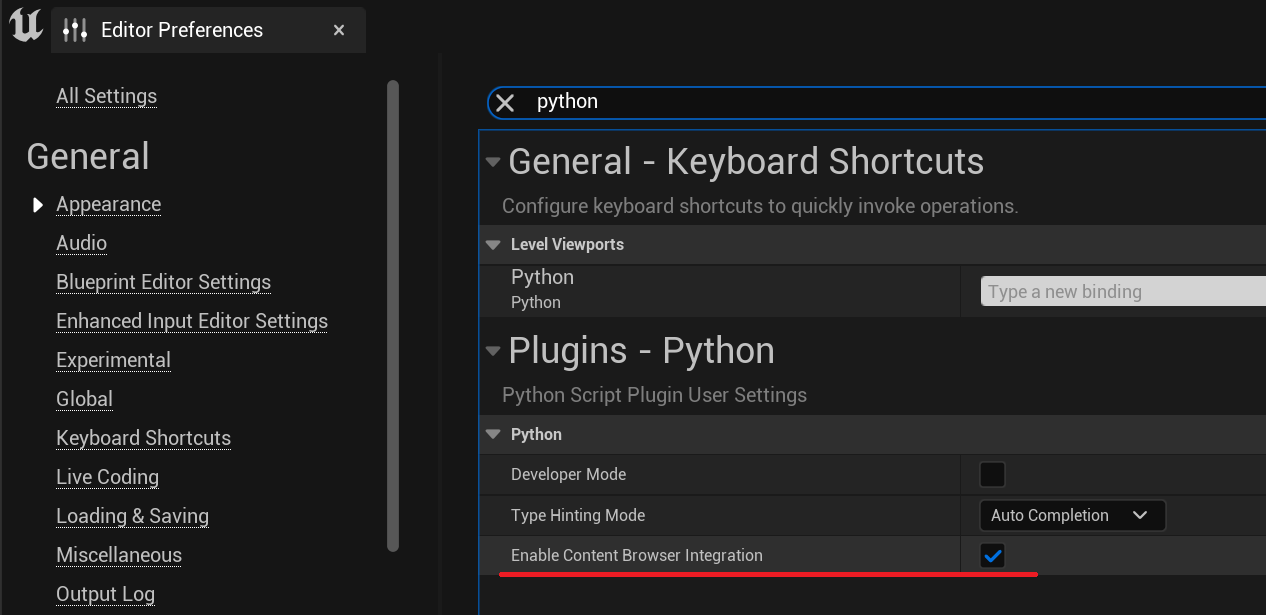Collapse the Python settings category

[492, 434]
